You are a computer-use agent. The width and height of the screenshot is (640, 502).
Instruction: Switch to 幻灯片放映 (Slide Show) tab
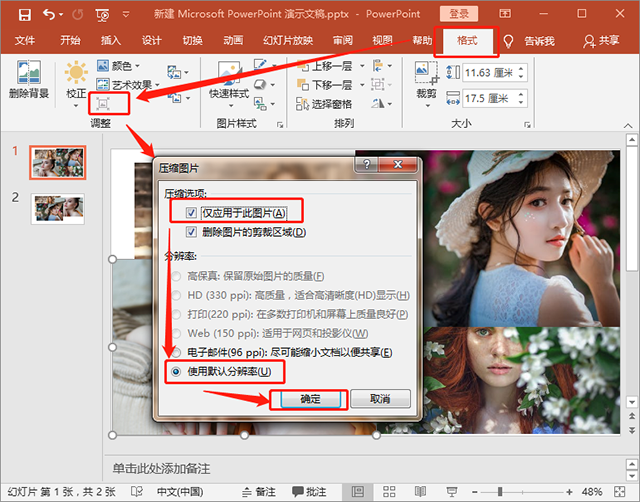click(288, 40)
